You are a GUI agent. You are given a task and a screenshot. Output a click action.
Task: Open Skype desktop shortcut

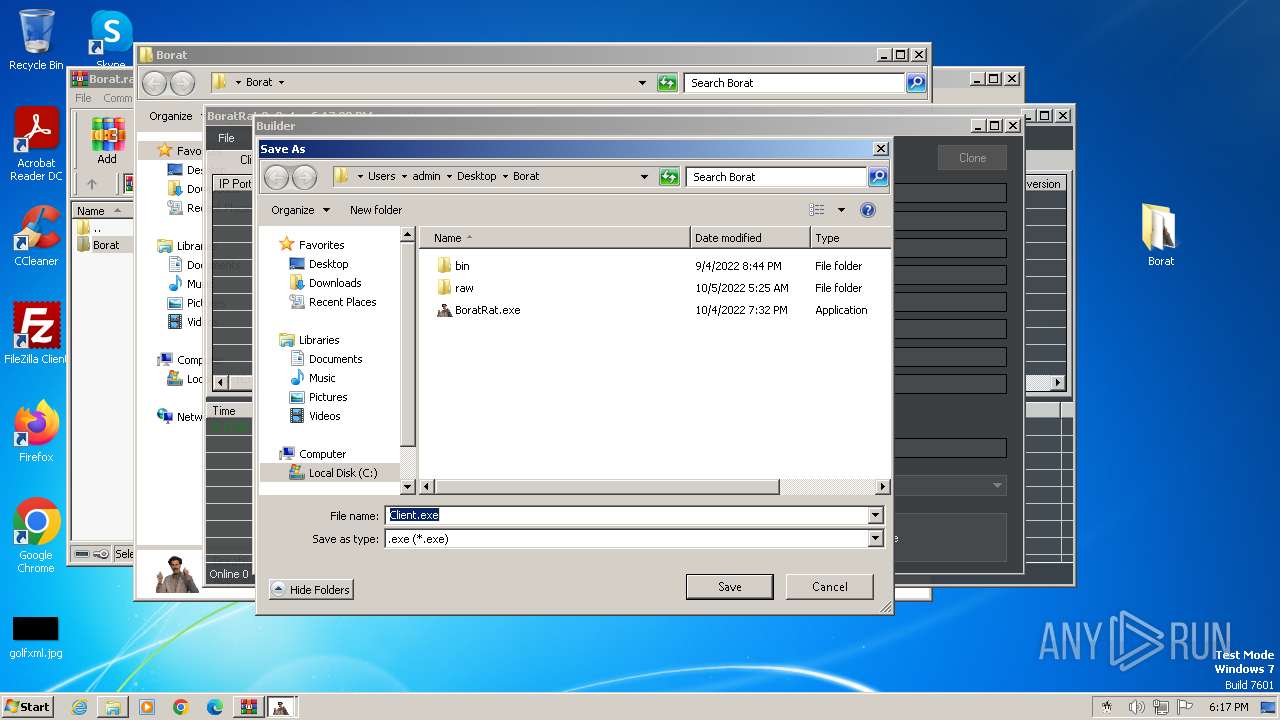click(111, 40)
